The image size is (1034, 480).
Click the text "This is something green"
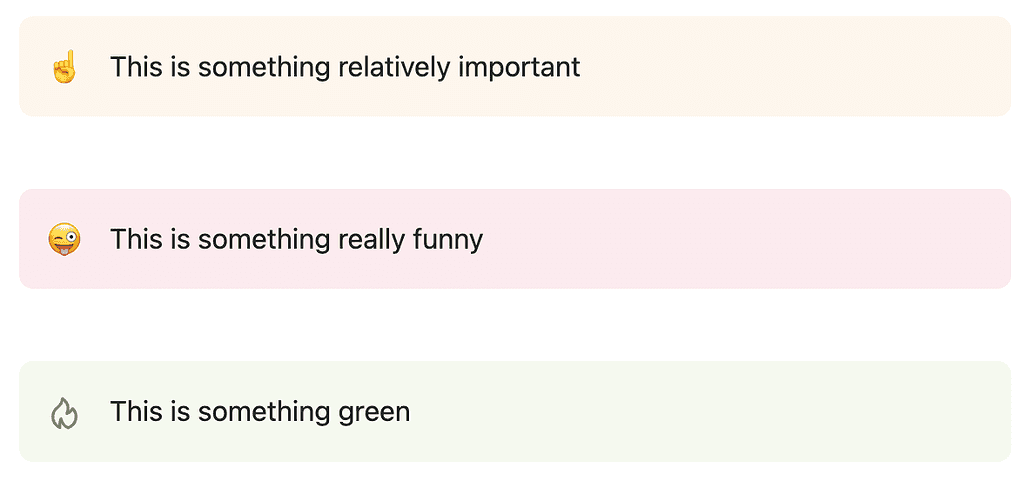260,412
